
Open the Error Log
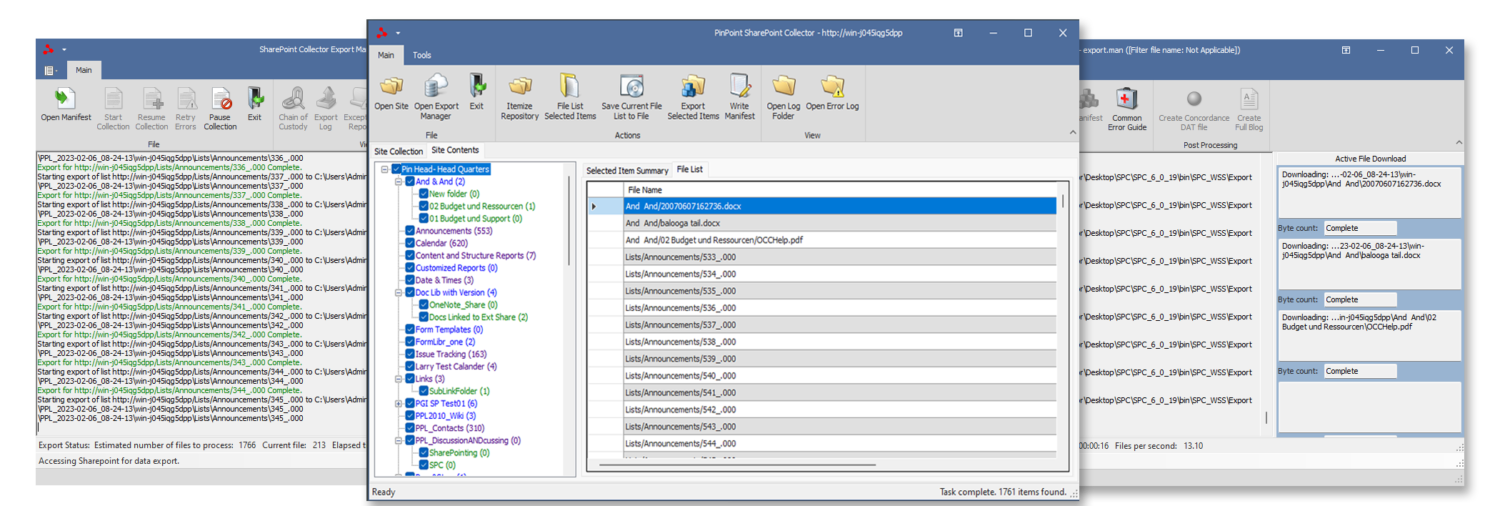click(x=832, y=93)
